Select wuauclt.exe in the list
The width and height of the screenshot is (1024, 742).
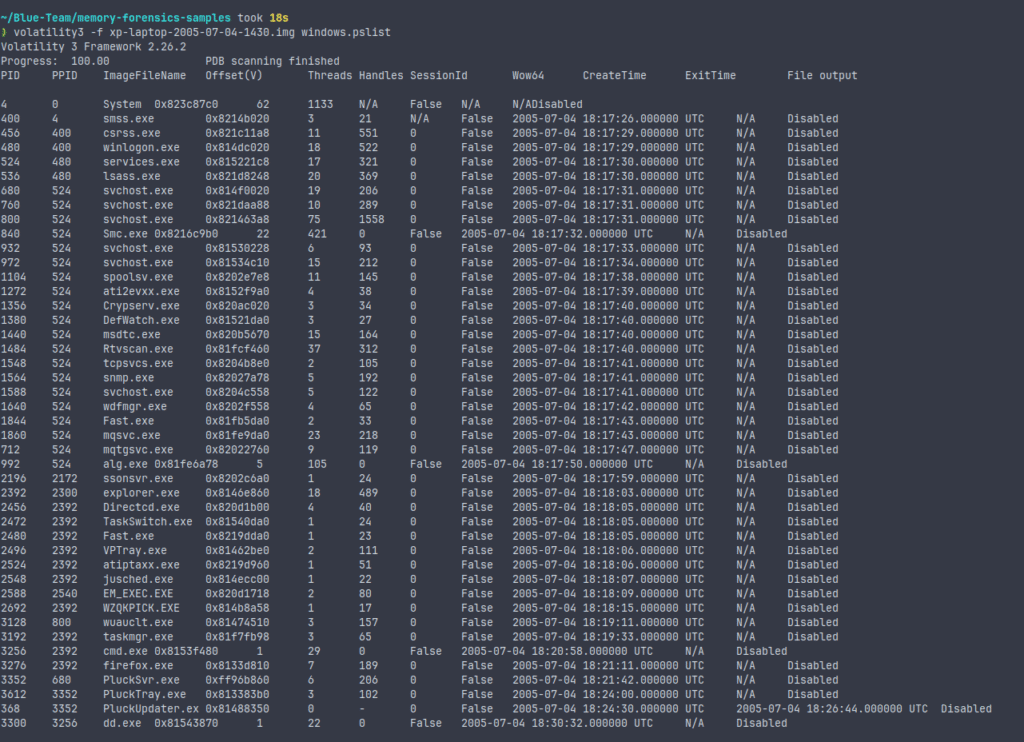(x=138, y=622)
